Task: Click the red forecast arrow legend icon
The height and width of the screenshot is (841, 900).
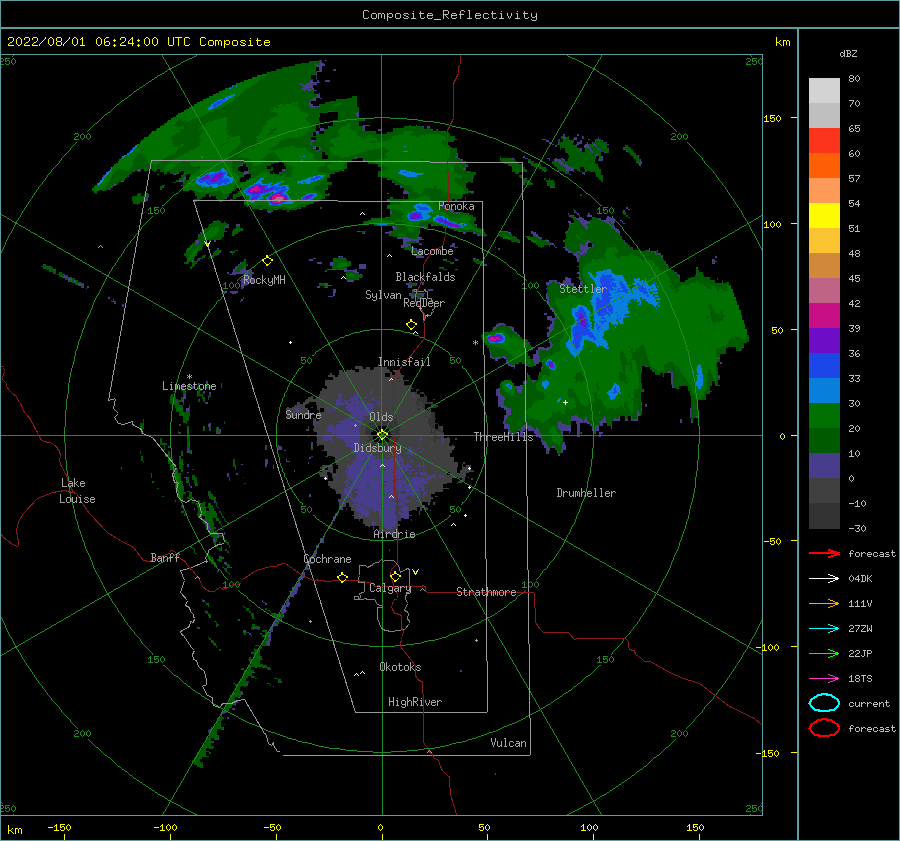Action: tap(824, 553)
